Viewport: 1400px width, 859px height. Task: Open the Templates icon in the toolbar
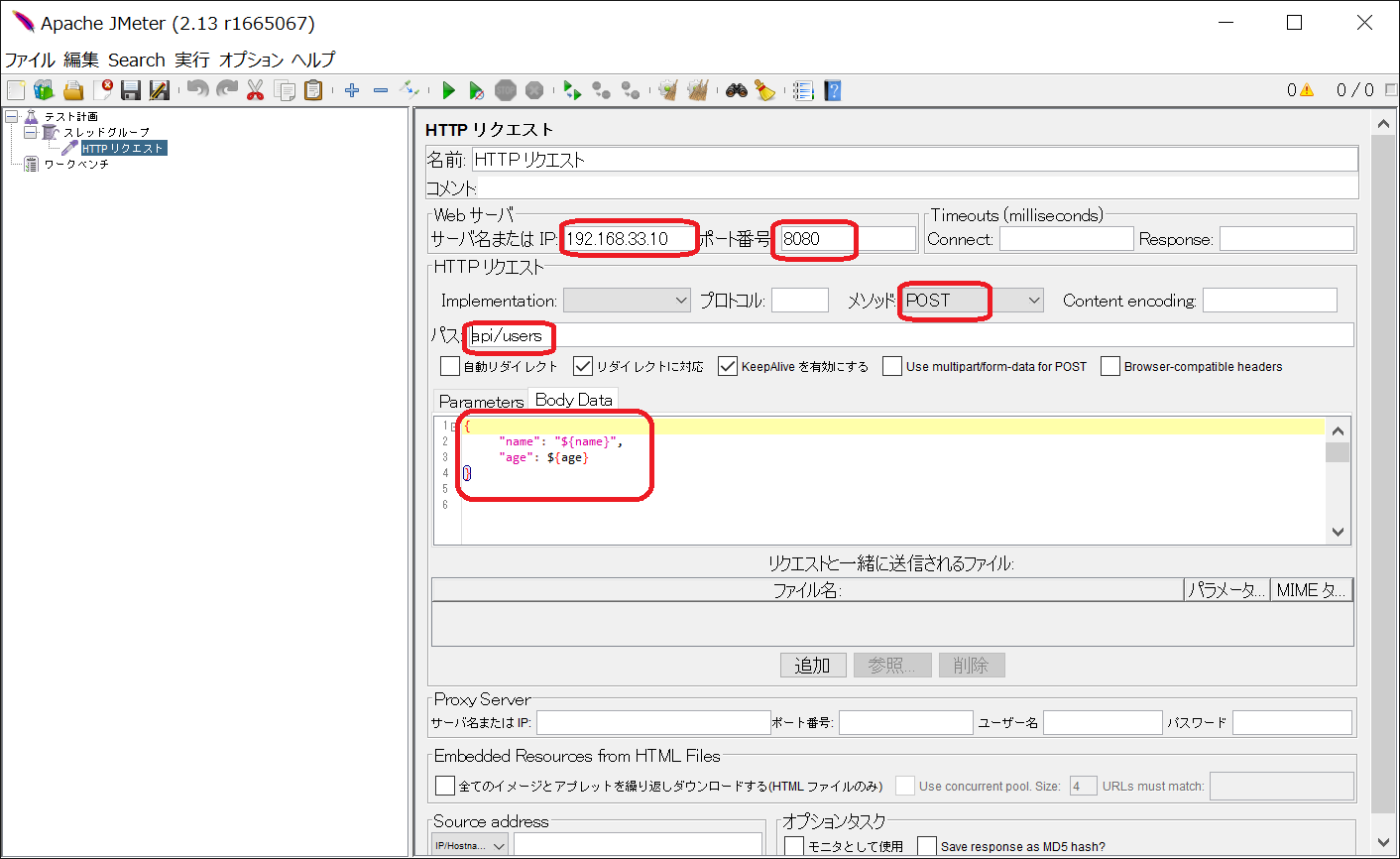click(44, 90)
